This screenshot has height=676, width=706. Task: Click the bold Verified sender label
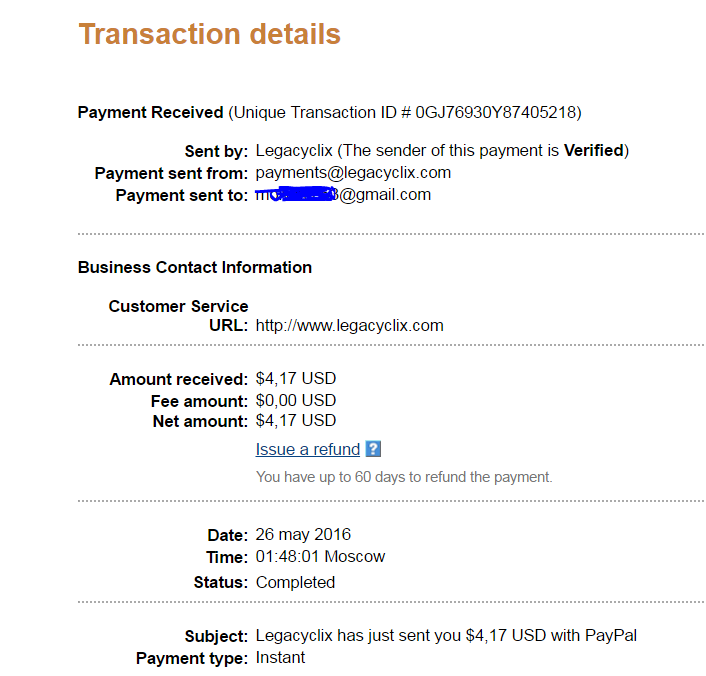pos(594,150)
